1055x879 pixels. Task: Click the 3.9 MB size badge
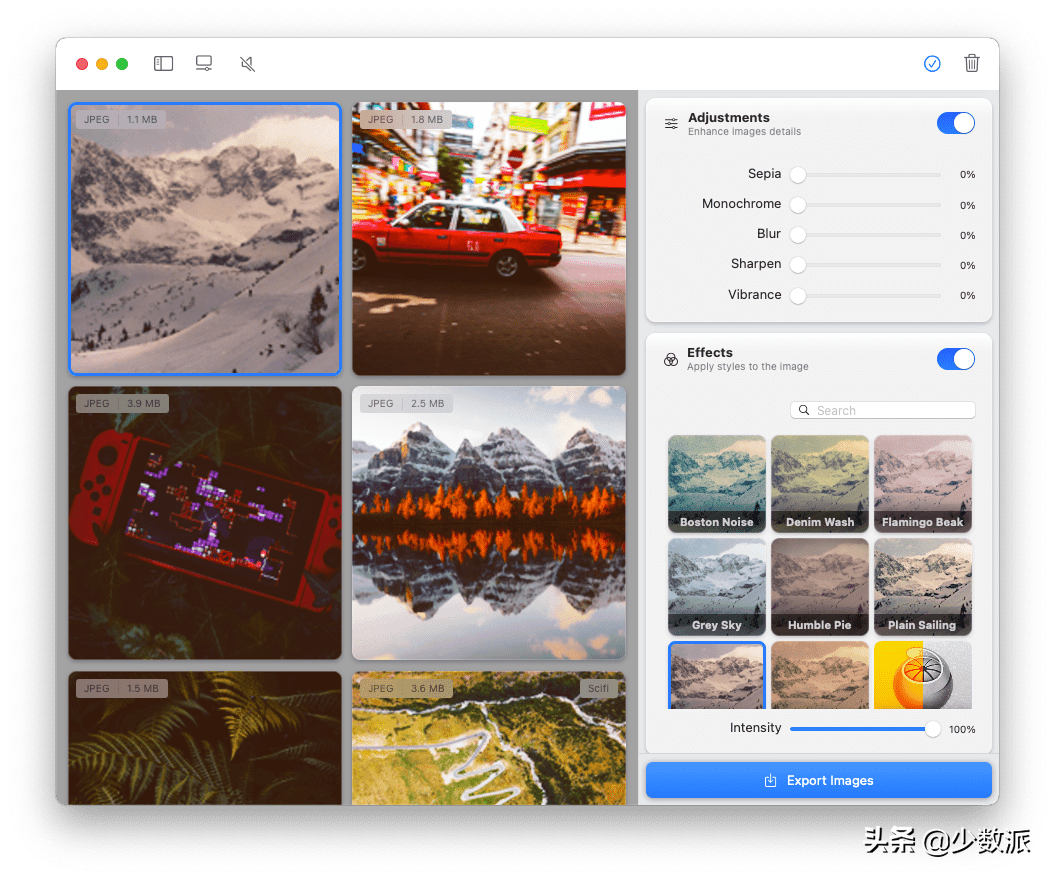[x=144, y=404]
